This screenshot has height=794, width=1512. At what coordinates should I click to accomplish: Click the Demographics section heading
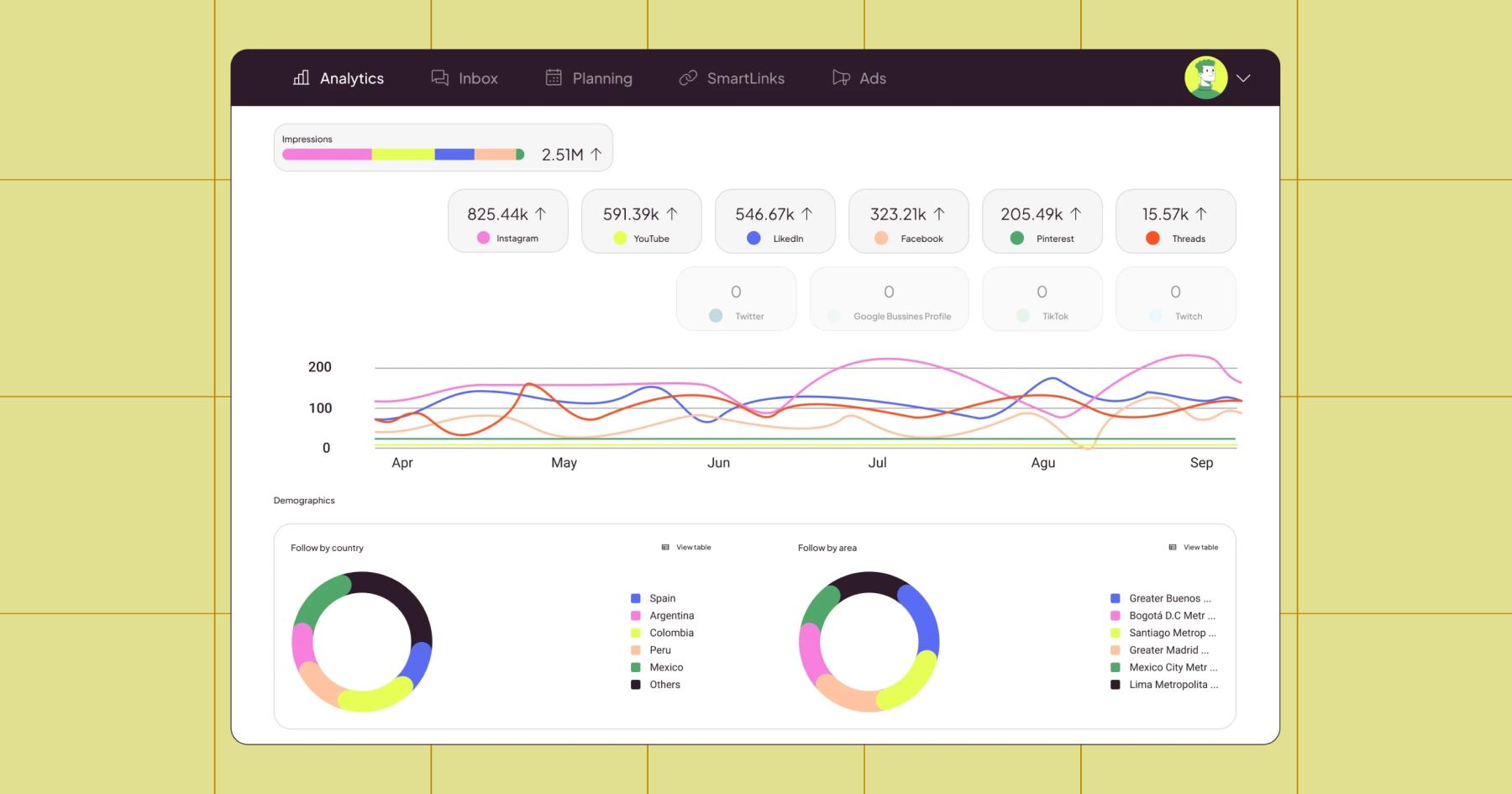pos(304,501)
